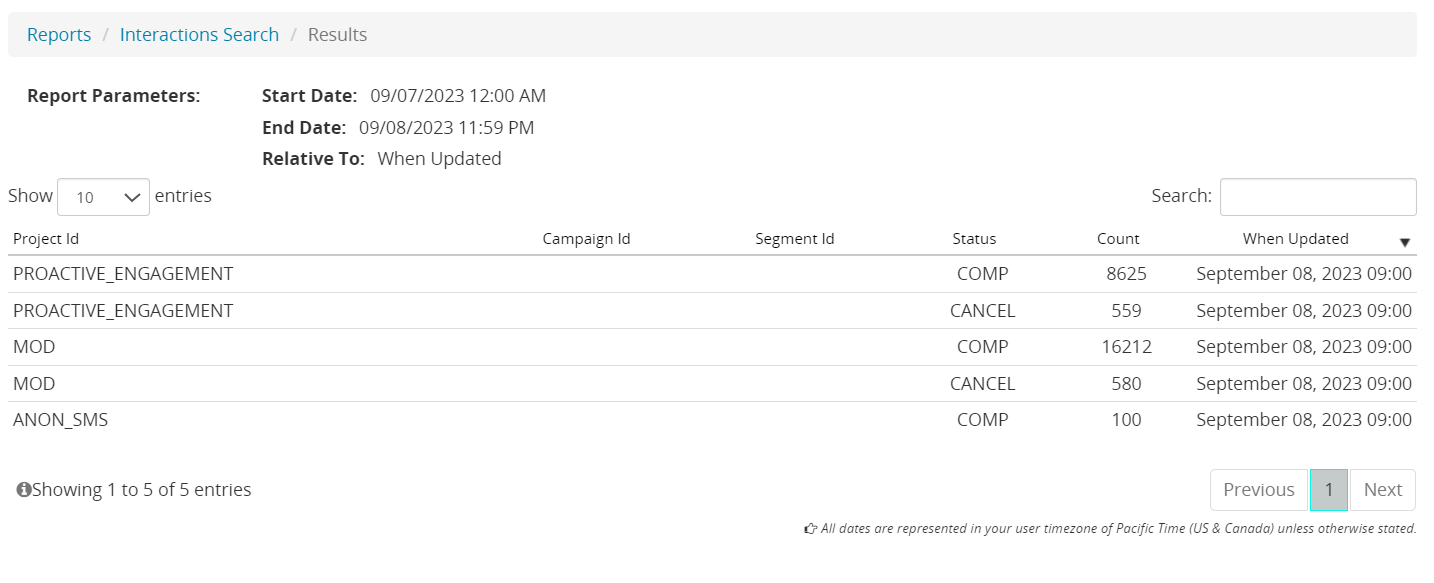Go to the Previous page

pos(1258,490)
